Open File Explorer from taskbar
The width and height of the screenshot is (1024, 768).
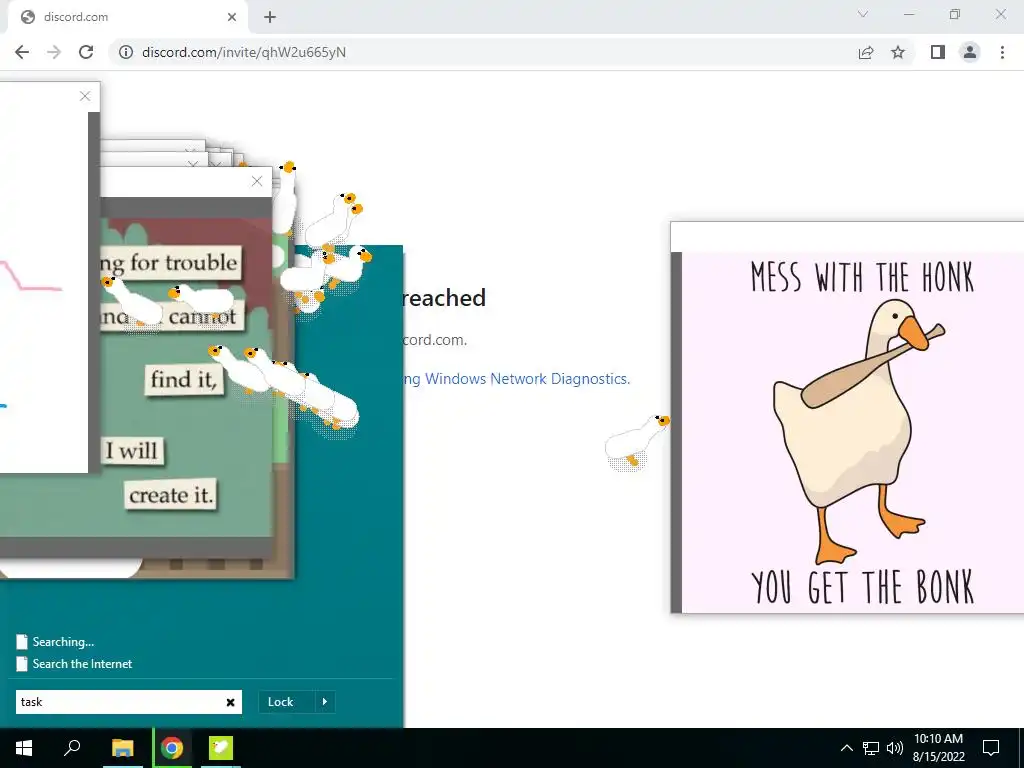tap(122, 748)
